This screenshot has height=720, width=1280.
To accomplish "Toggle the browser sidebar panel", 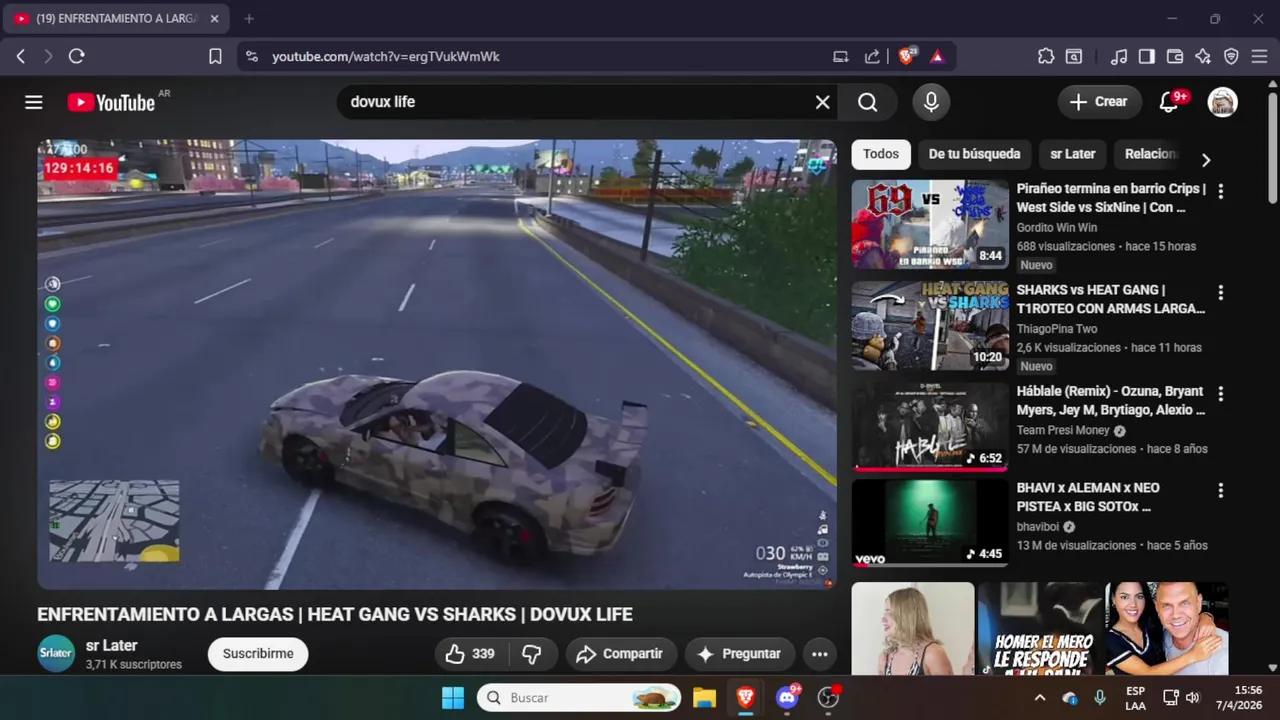I will [1147, 57].
